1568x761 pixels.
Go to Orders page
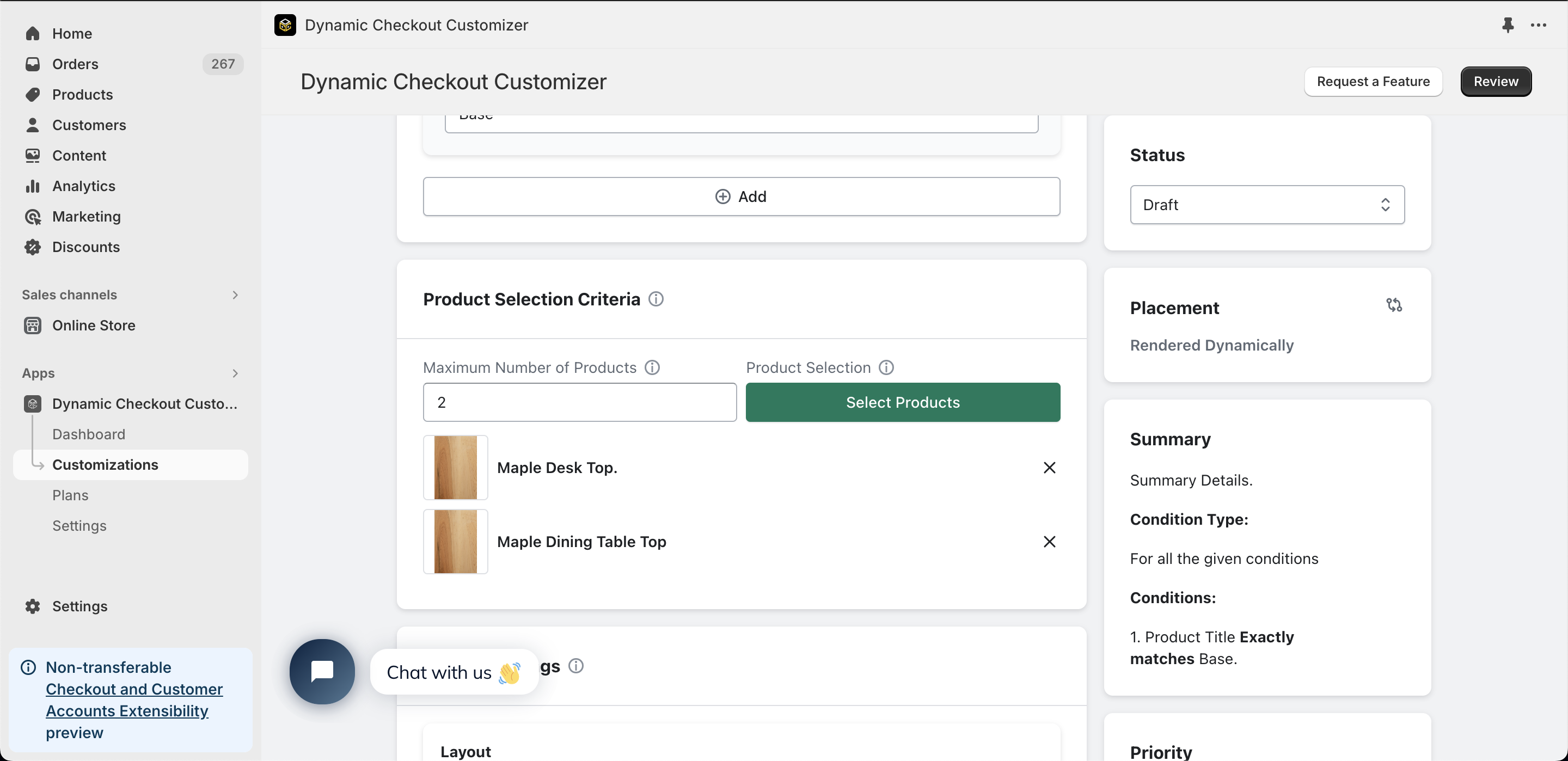75,64
